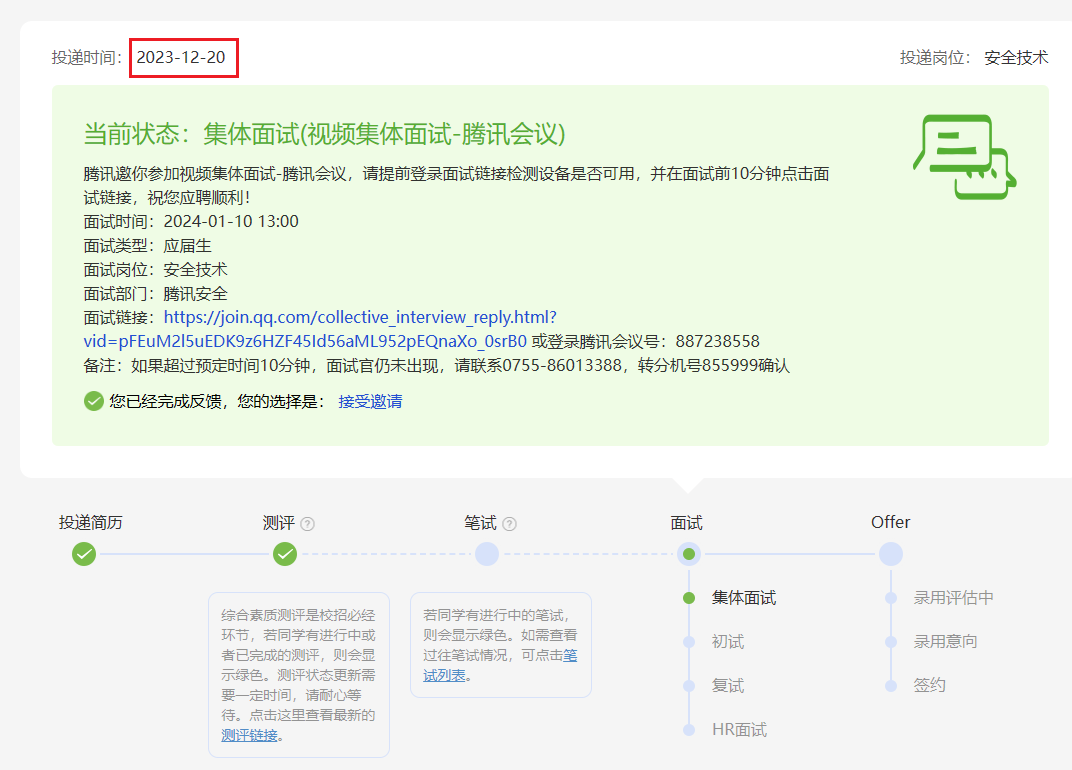Click the Offer stage circle
The image size is (1072, 770).
click(891, 554)
